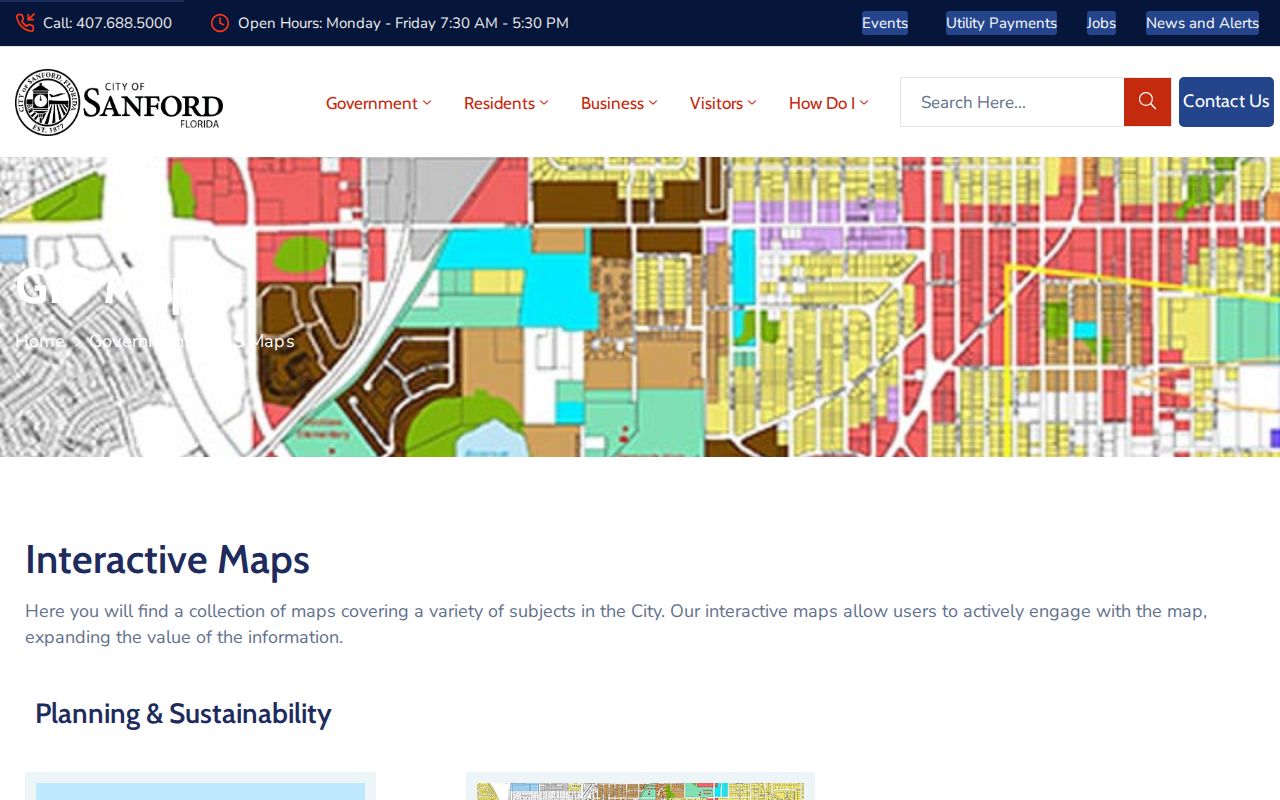Click the Planning & Sustainability heading
The image size is (1280, 800).
click(183, 714)
